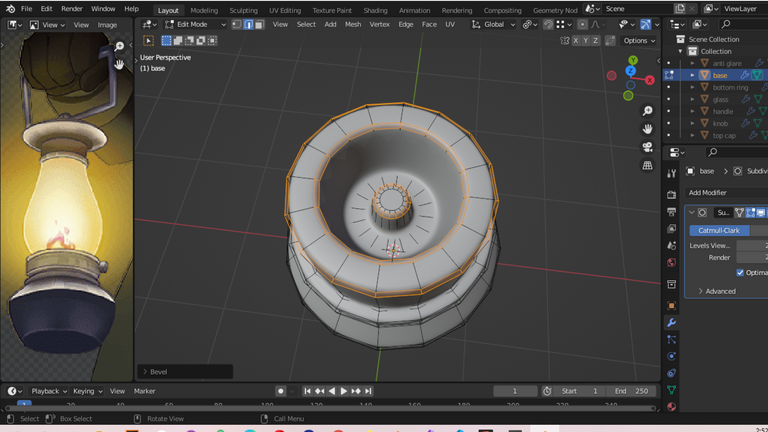Screen dimensions: 768x432
Task: Toggle X axis mirror button
Action: point(576,41)
